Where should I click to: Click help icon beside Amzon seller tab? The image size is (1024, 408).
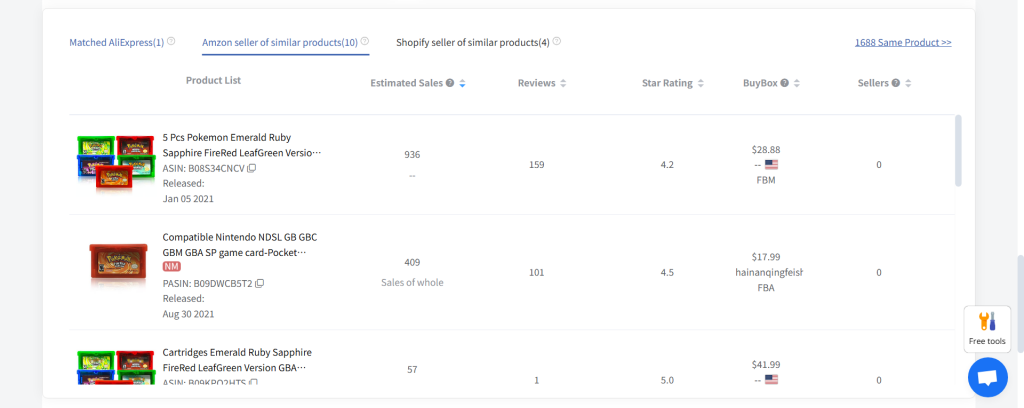(365, 41)
